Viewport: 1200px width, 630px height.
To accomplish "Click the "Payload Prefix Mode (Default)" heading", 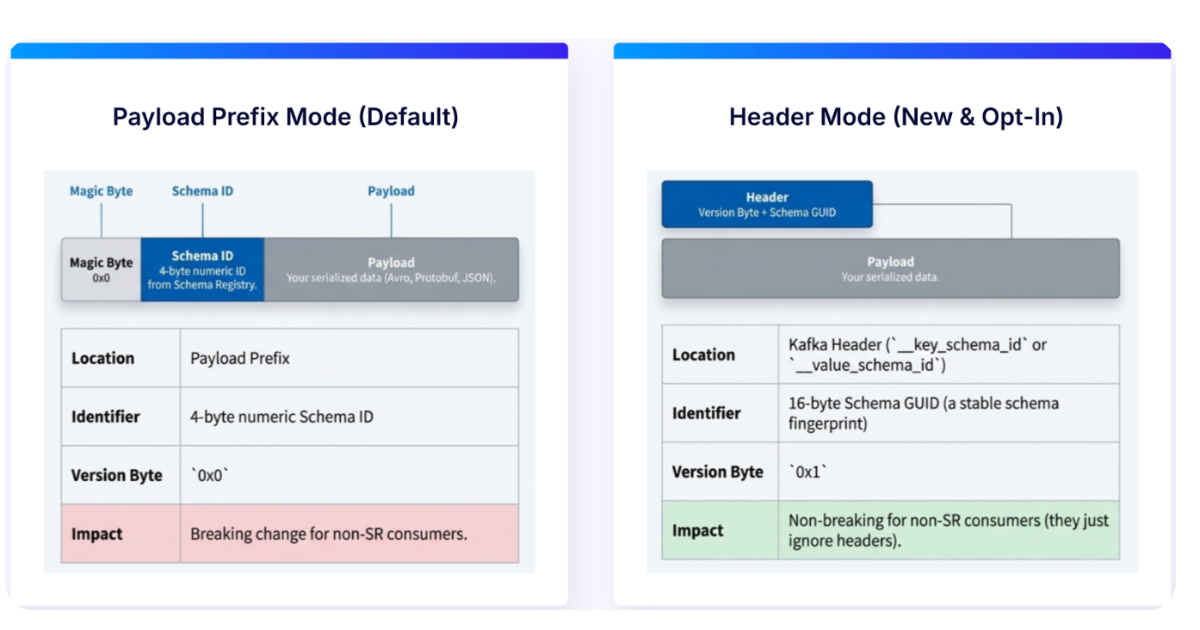I will tap(285, 116).
